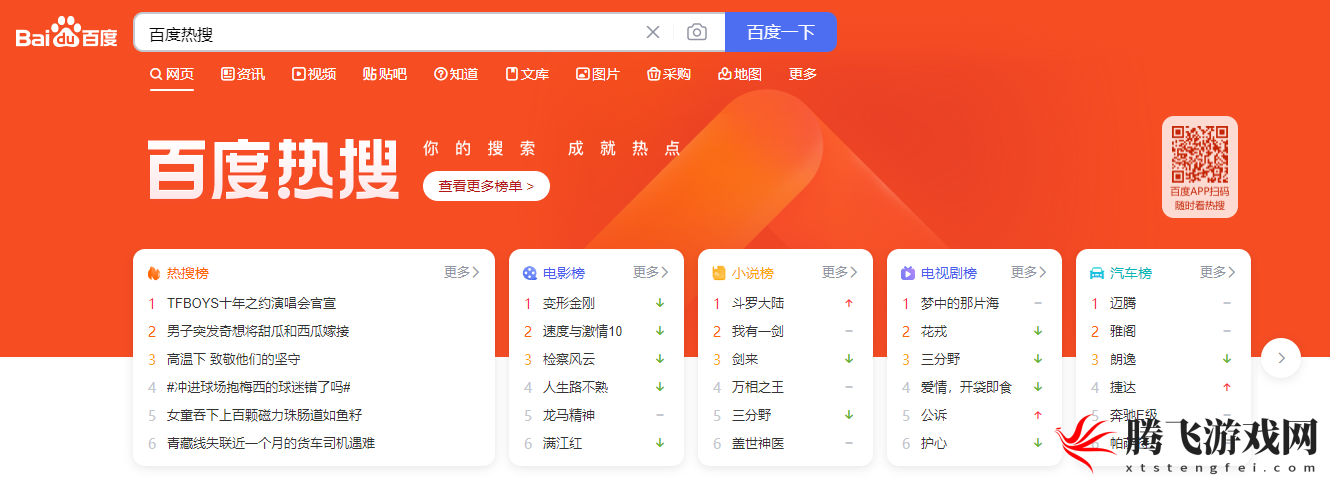Open 女童吞下上百颗磁力珠肠道如鱼籽 item
The image size is (1330, 481).
tap(265, 415)
